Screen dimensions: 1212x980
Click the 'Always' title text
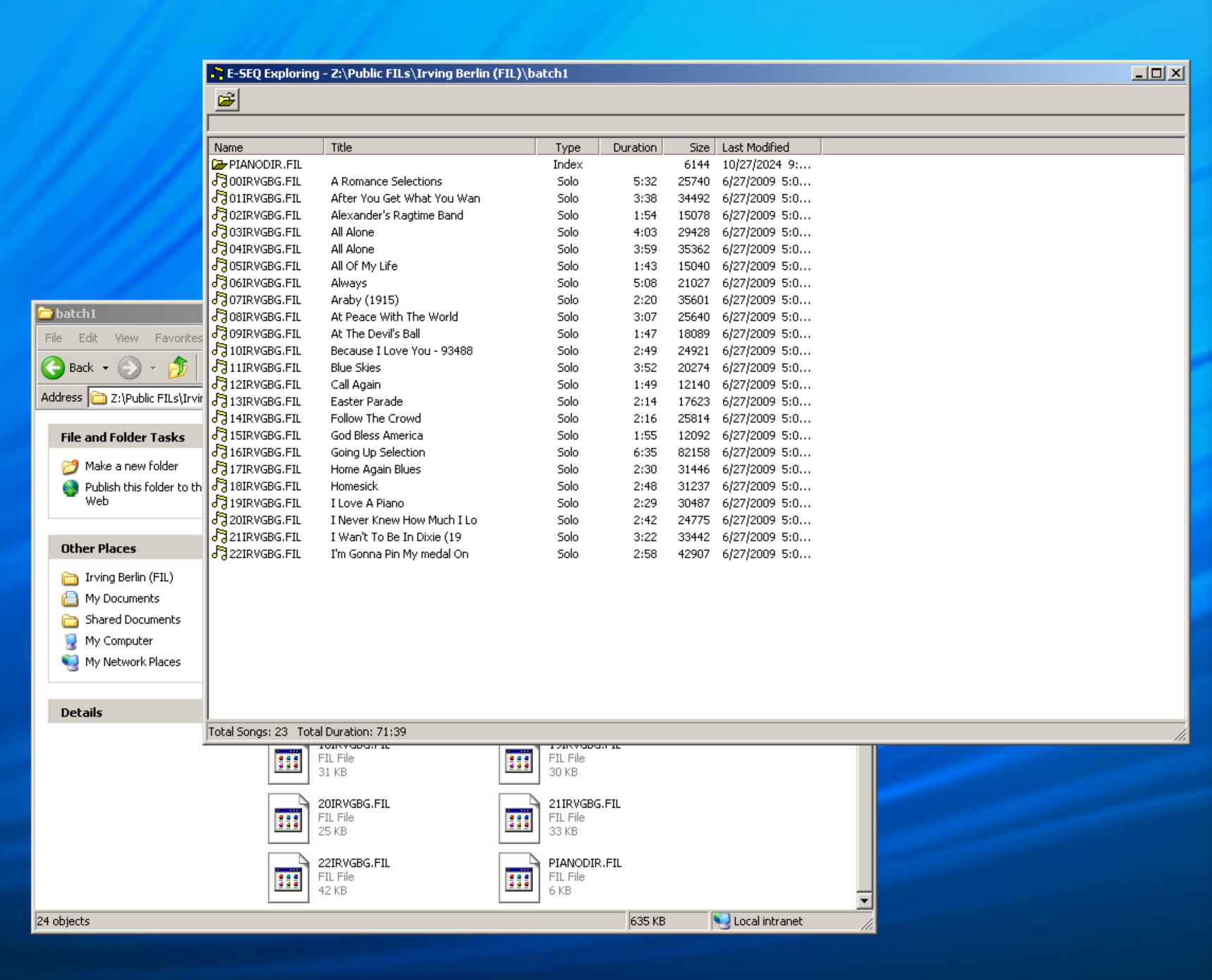pos(349,283)
